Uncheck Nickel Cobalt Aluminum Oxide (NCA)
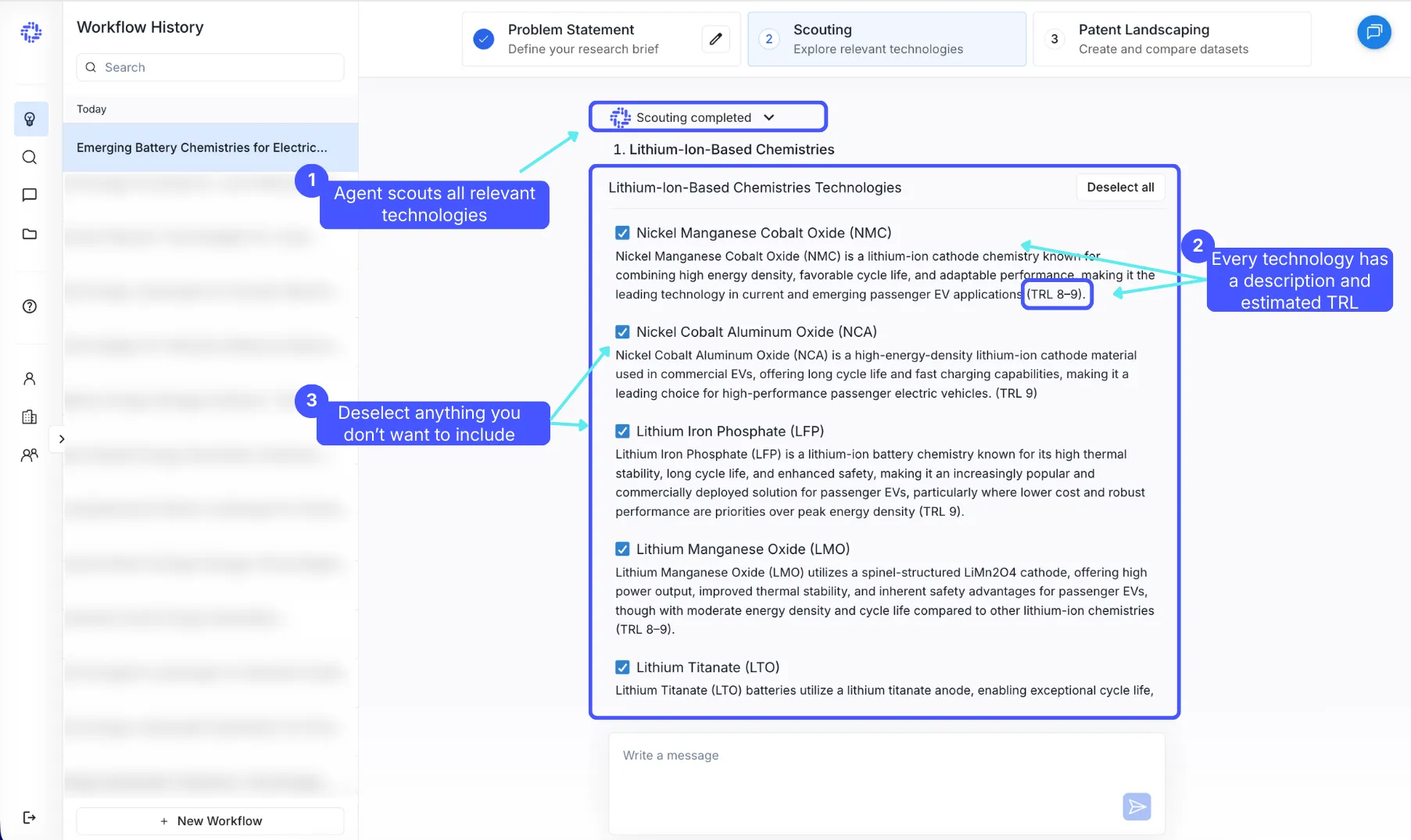 click(x=622, y=332)
